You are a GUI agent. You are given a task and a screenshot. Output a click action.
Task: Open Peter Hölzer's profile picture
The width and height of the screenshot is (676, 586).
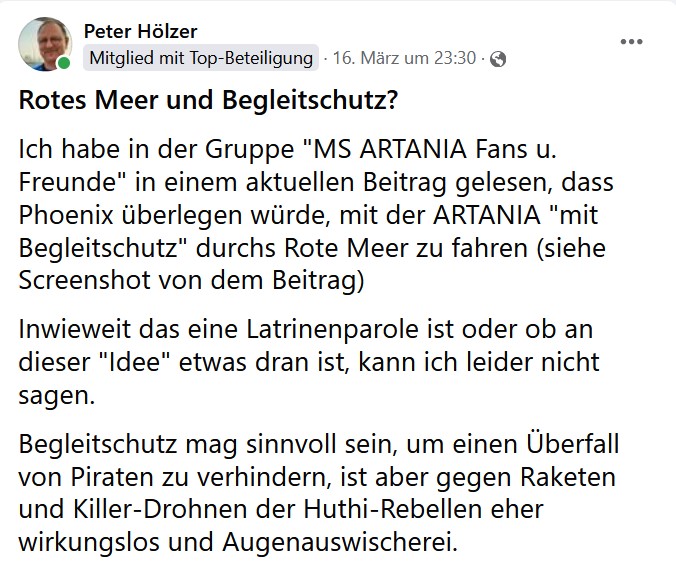click(x=44, y=42)
